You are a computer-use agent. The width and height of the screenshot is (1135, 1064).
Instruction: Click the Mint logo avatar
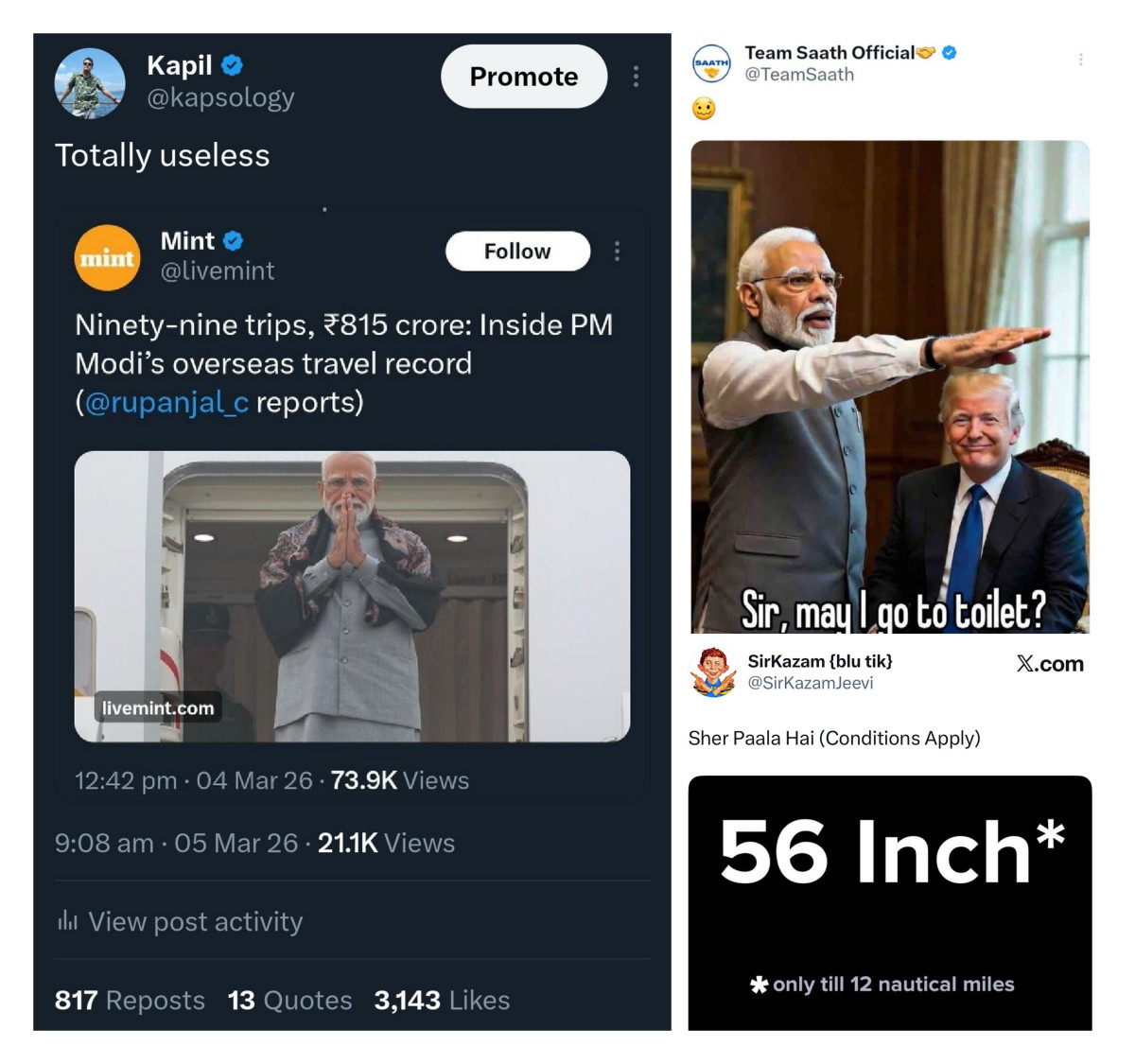tap(107, 257)
